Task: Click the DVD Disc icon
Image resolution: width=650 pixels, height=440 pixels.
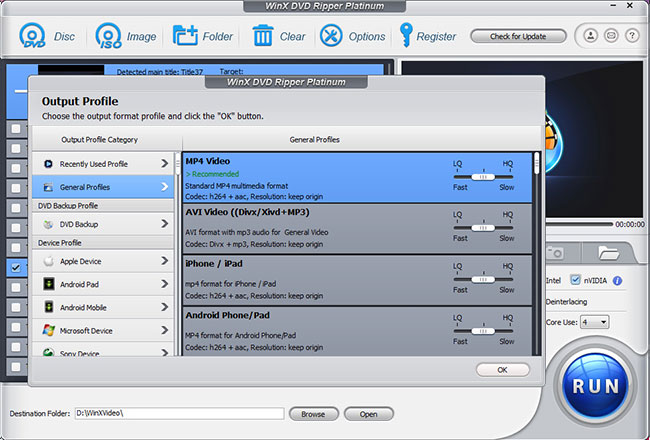Action: pyautogui.click(x=32, y=36)
